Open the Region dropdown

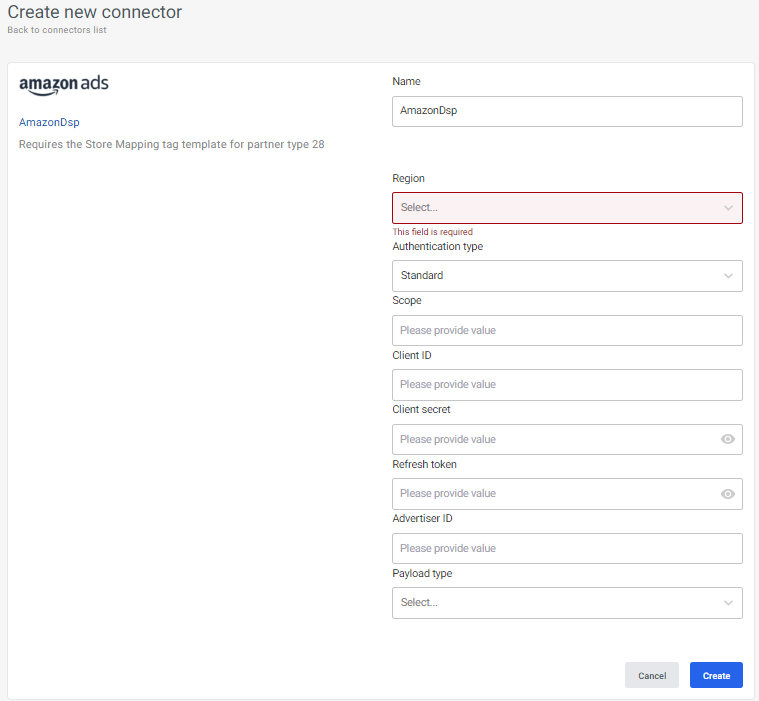coord(567,208)
